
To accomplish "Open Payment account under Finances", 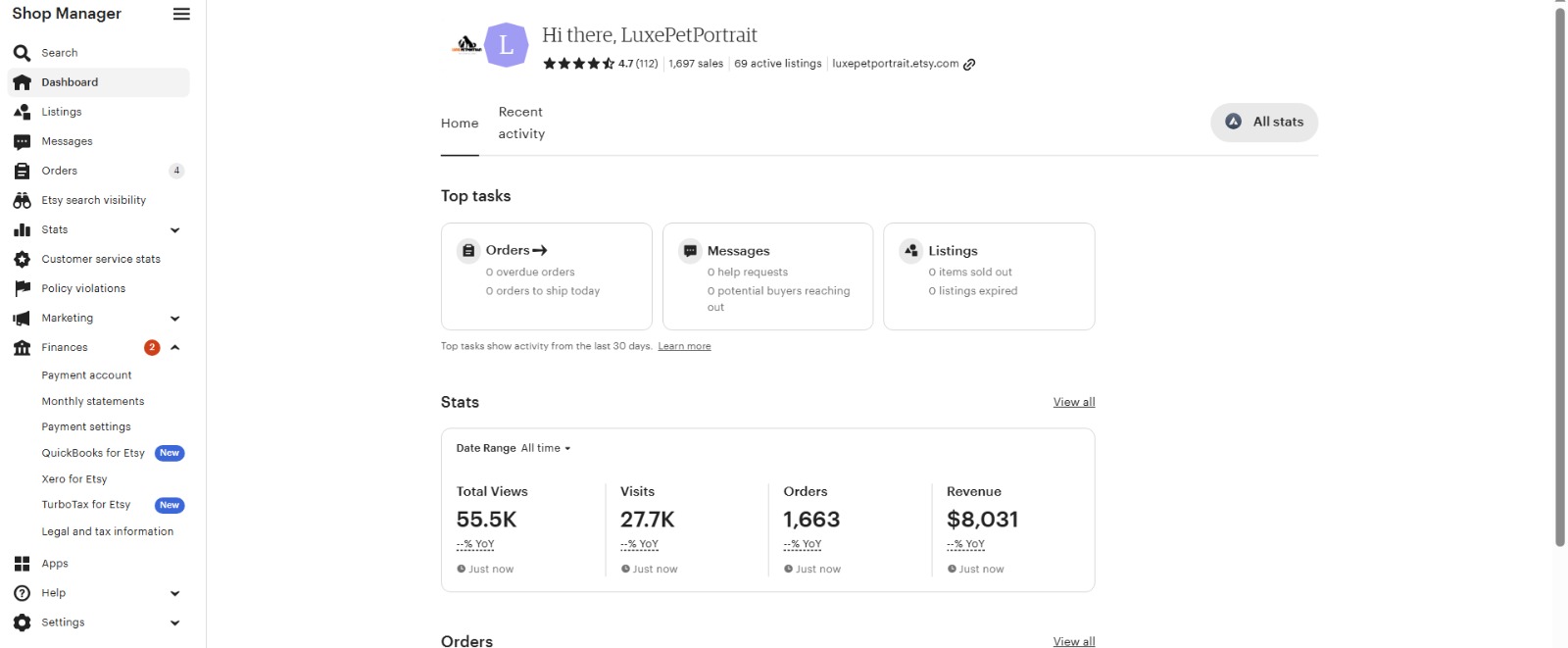I will tap(86, 375).
